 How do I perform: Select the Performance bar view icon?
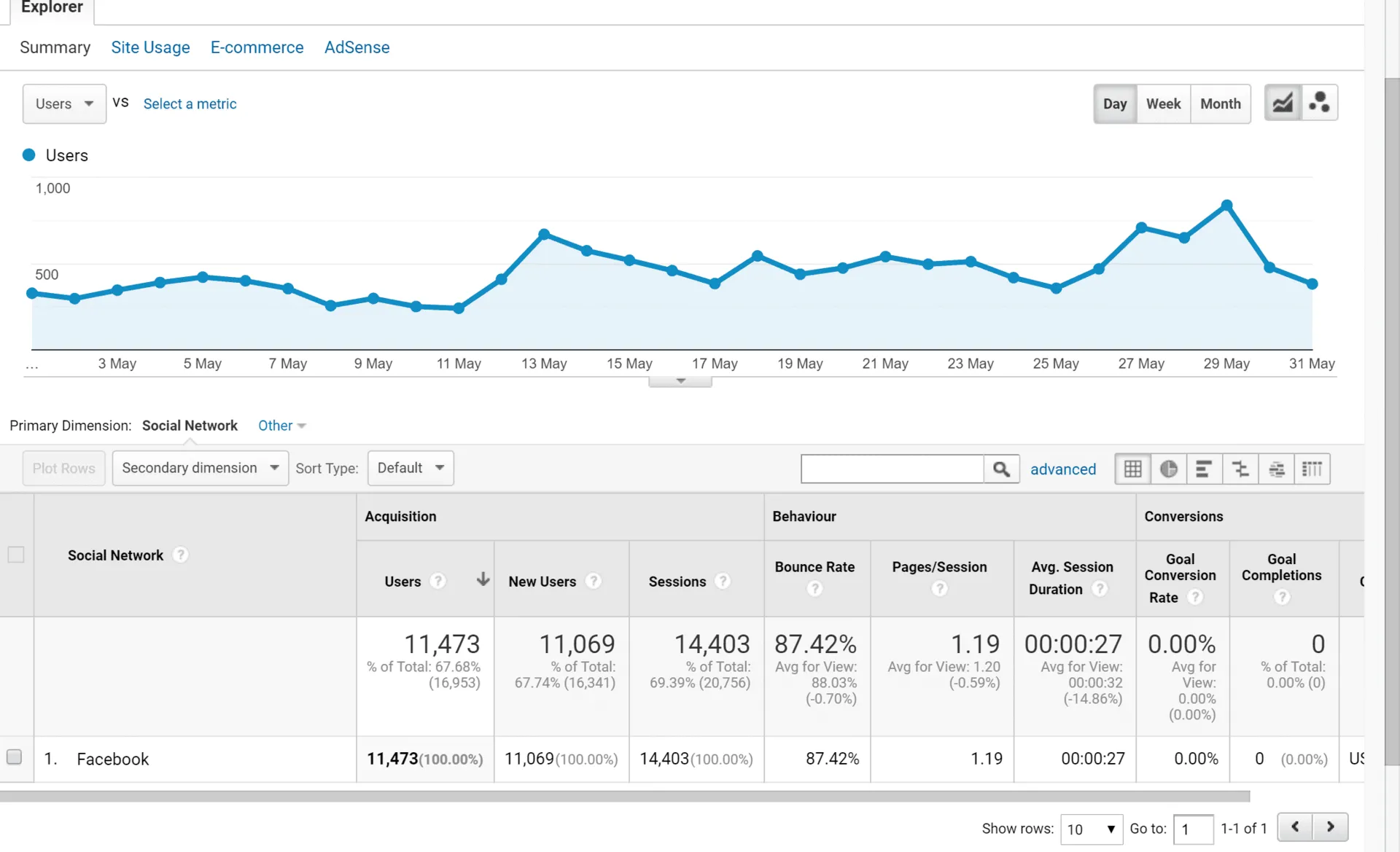tap(1204, 469)
